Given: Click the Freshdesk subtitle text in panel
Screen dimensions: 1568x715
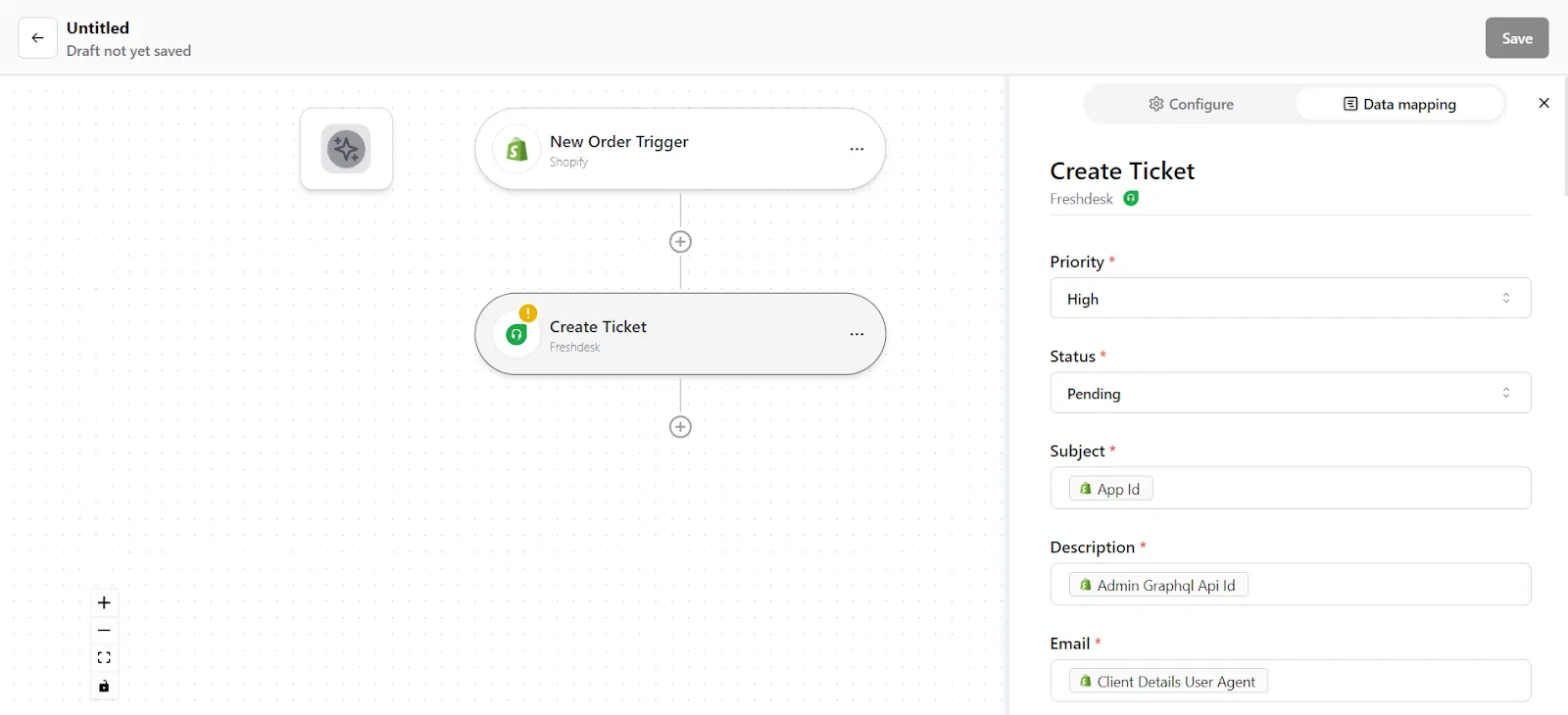Looking at the screenshot, I should (x=1081, y=199).
